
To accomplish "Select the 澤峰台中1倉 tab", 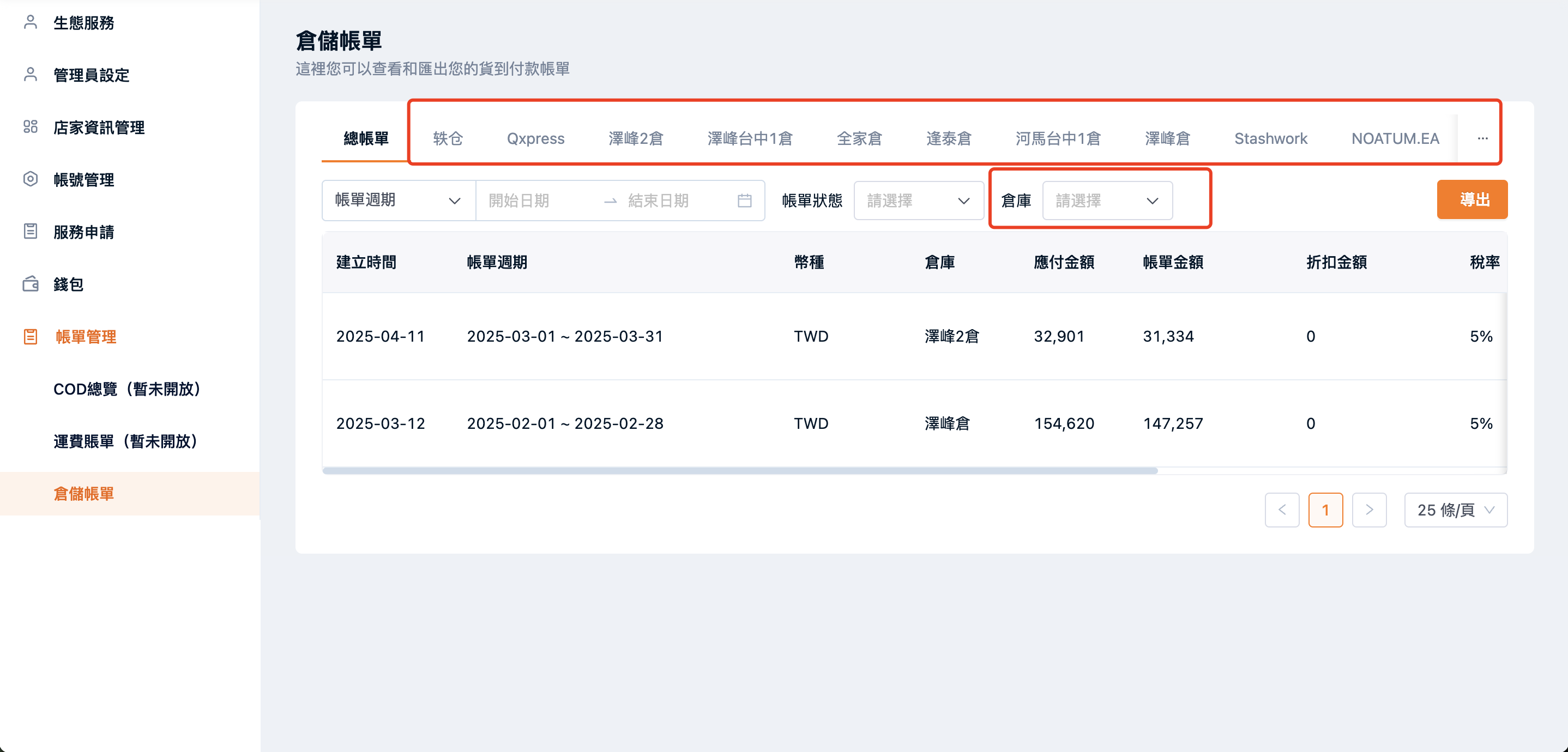I will click(749, 139).
